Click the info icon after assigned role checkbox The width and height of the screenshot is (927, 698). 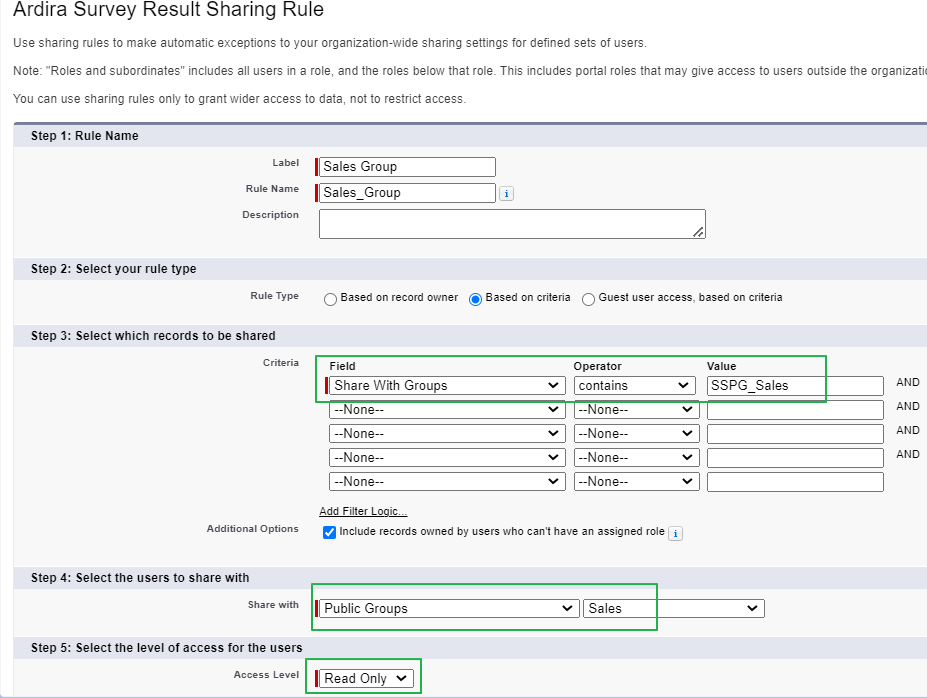pyautogui.click(x=675, y=533)
